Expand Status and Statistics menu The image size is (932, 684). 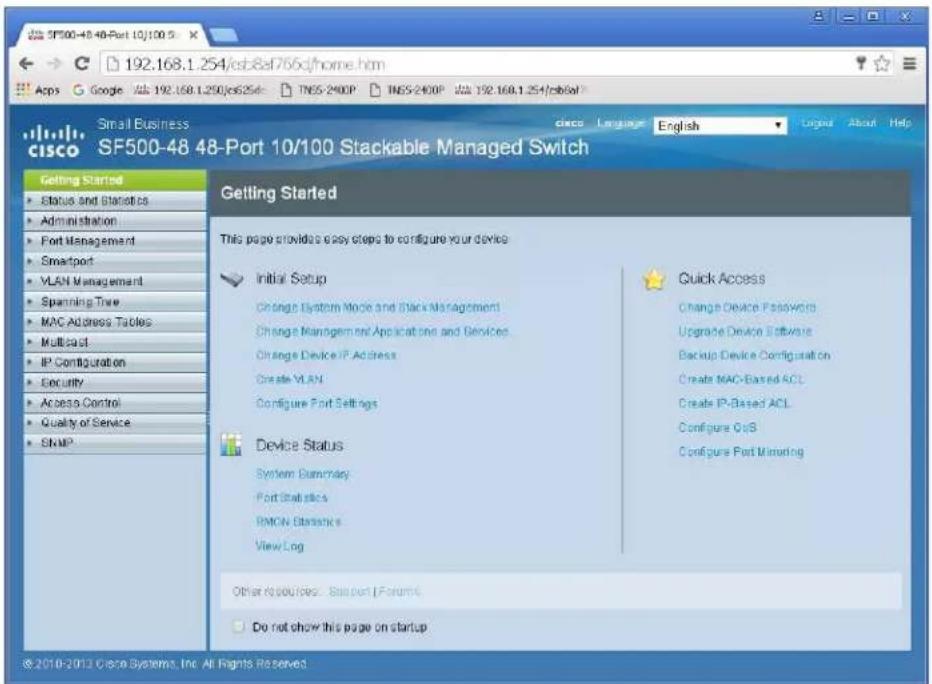115,201
